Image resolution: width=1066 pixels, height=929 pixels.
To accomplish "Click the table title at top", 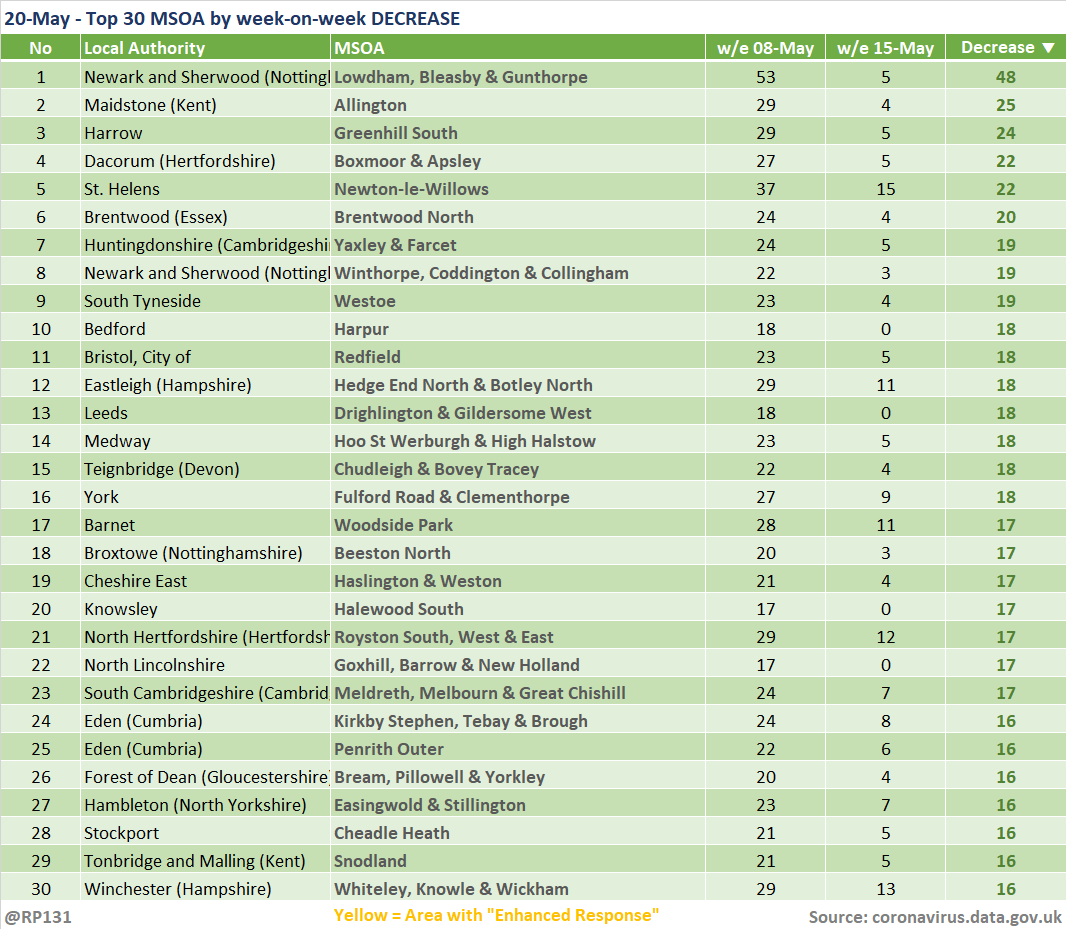I will click(232, 18).
